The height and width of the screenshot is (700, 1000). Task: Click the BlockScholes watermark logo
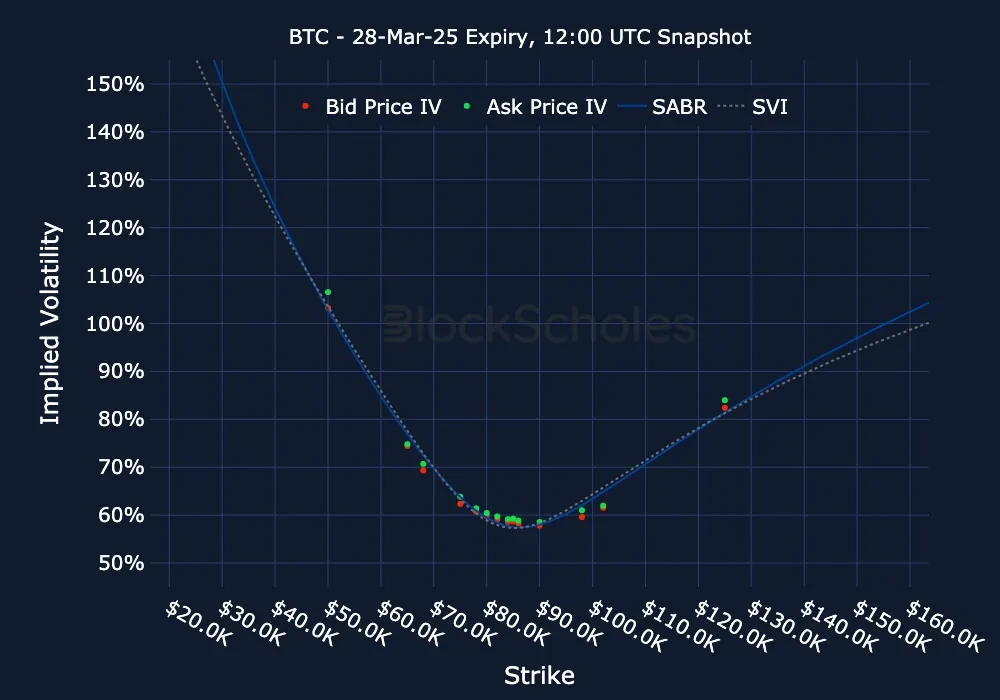pyautogui.click(x=540, y=326)
